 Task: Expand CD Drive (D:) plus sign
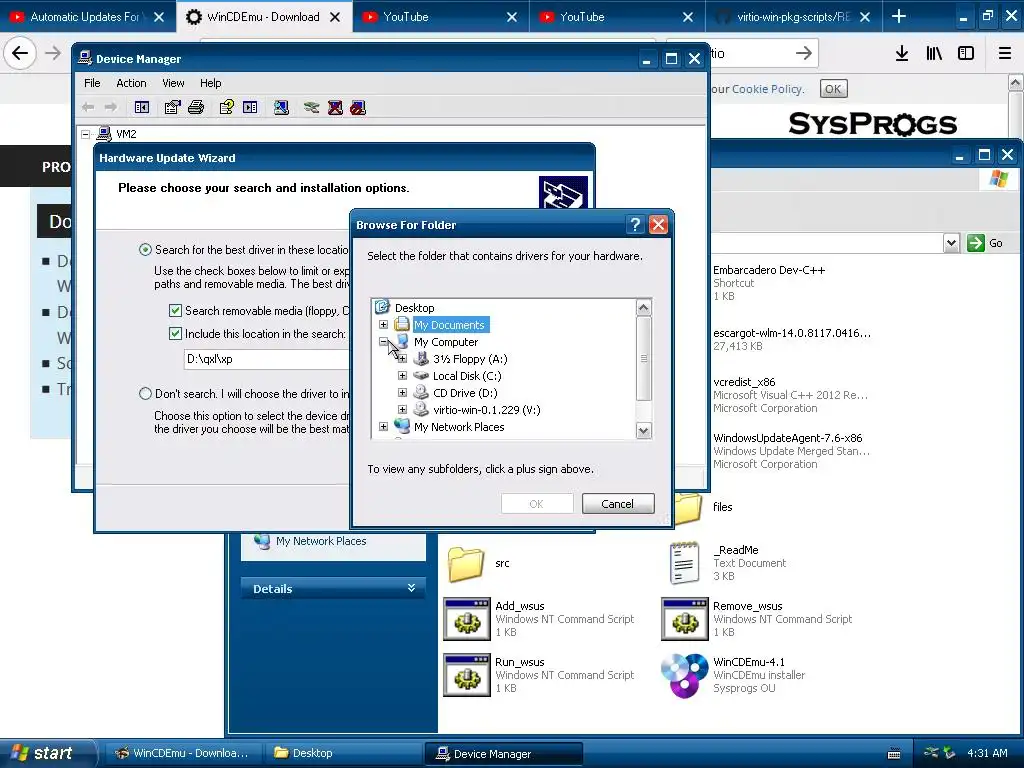[402, 392]
